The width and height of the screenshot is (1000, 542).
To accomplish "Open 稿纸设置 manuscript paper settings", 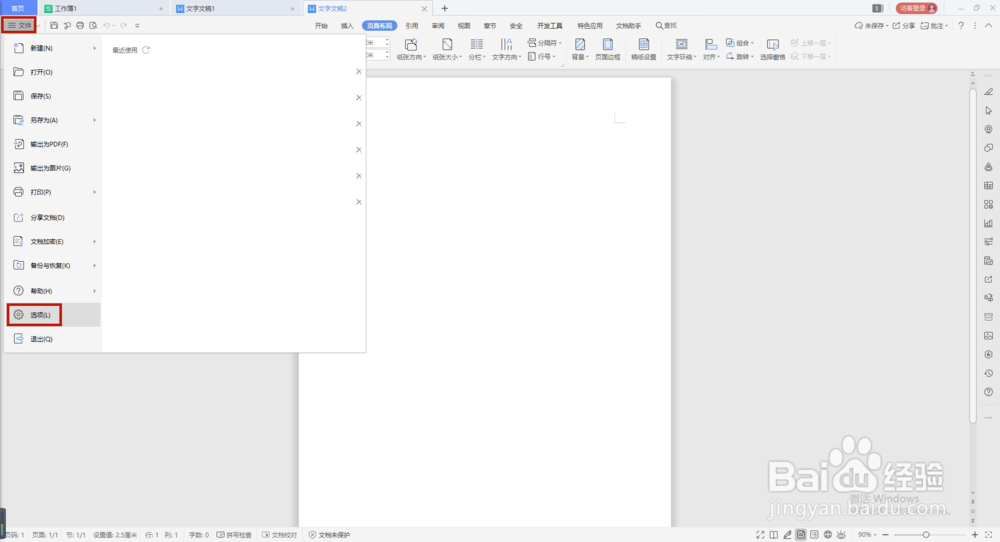I will tap(643, 49).
